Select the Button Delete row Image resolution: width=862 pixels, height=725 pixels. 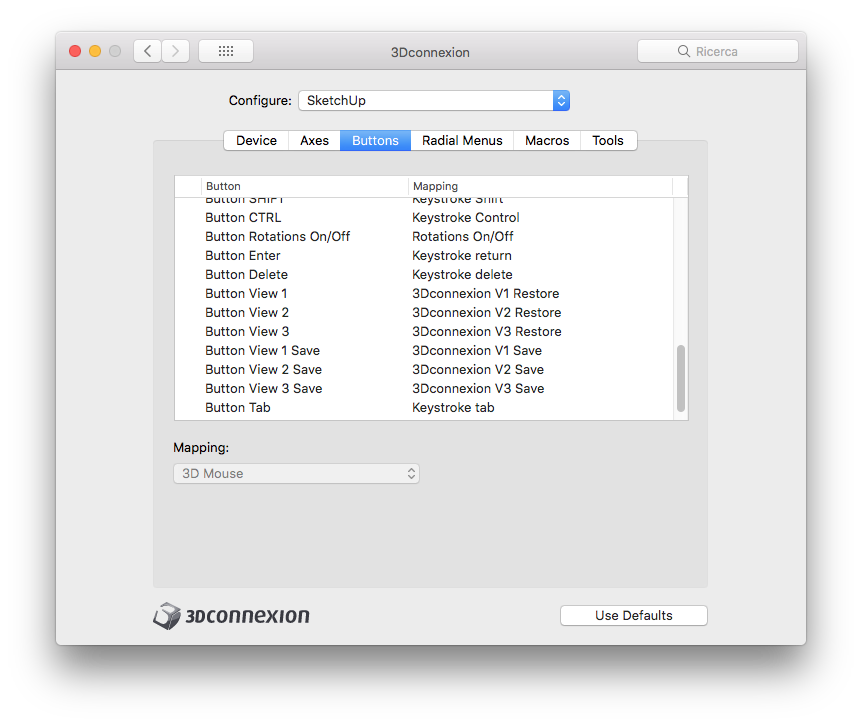click(x=424, y=275)
